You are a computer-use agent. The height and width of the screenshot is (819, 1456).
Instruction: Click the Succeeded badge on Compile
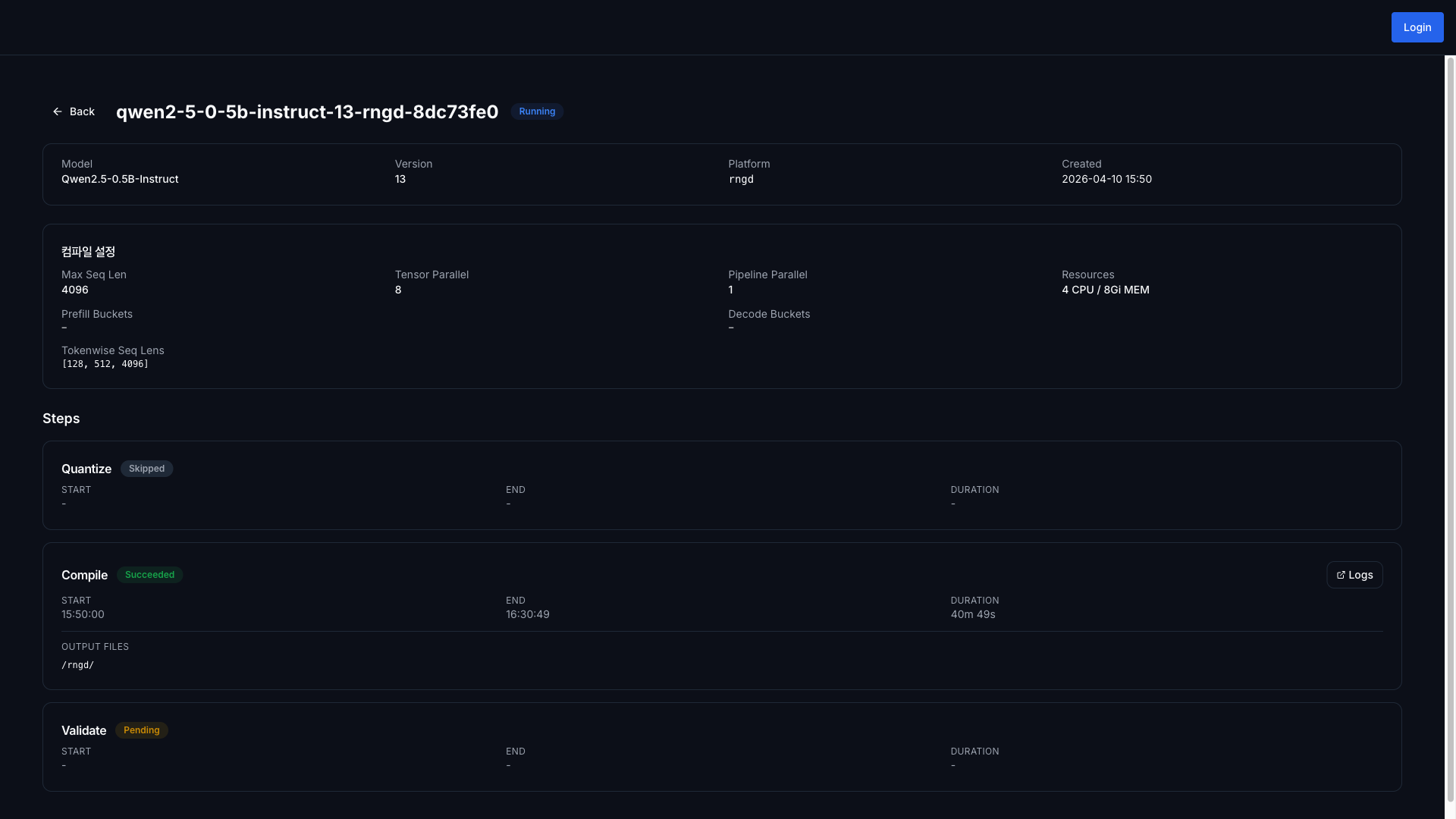(x=149, y=575)
